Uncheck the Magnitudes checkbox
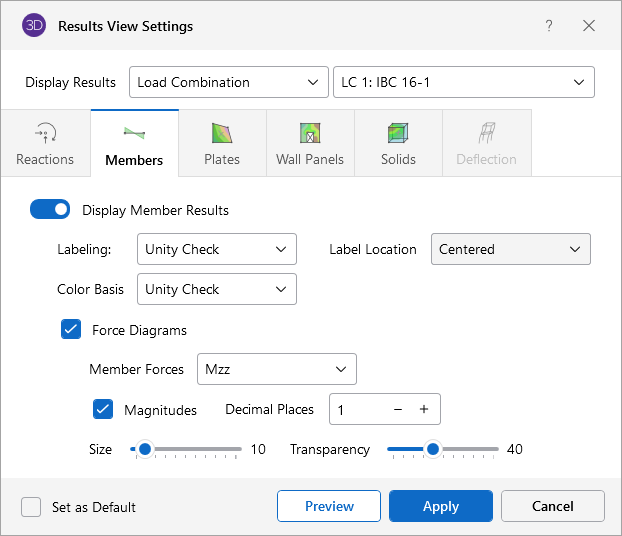This screenshot has height=536, width=622. pyautogui.click(x=103, y=409)
